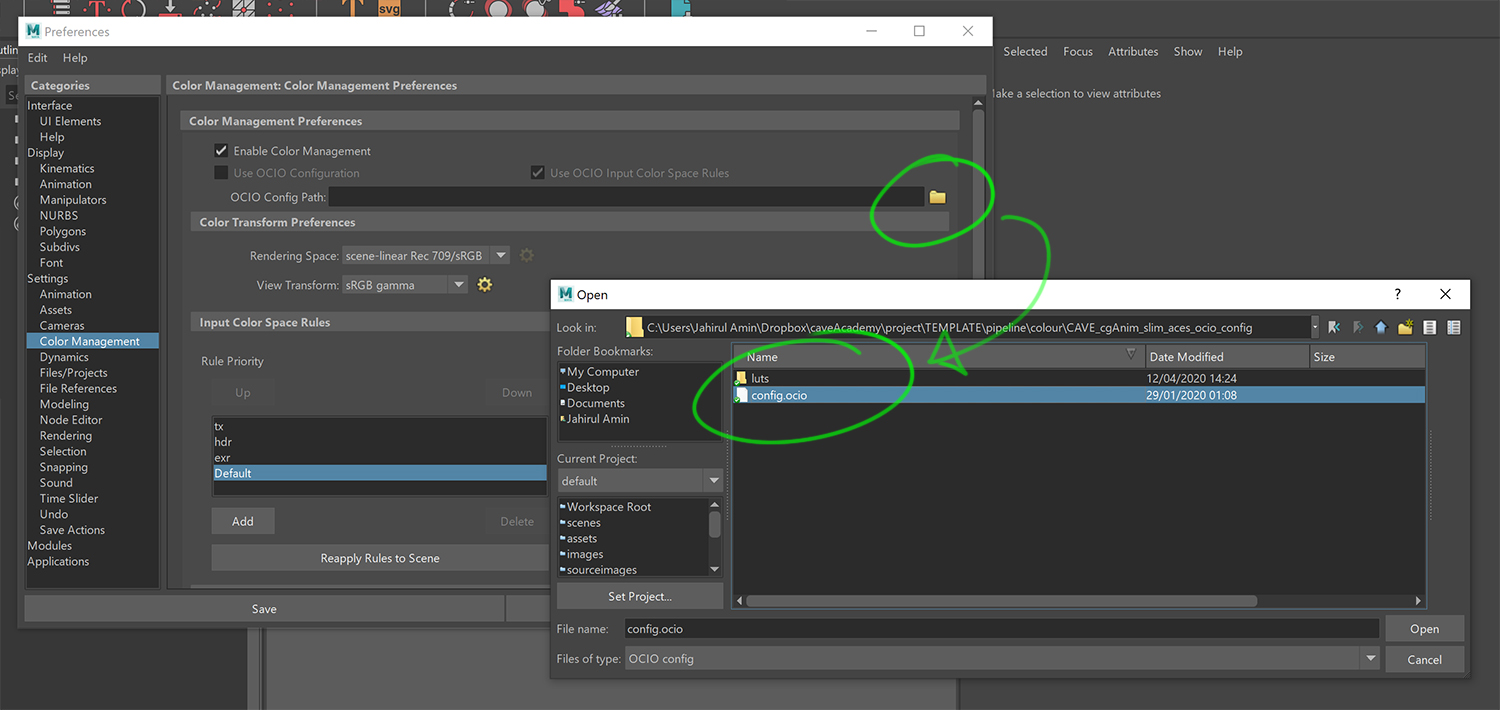Select the hdr rule in list
Viewport: 1500px width, 710px height.
click(380, 442)
